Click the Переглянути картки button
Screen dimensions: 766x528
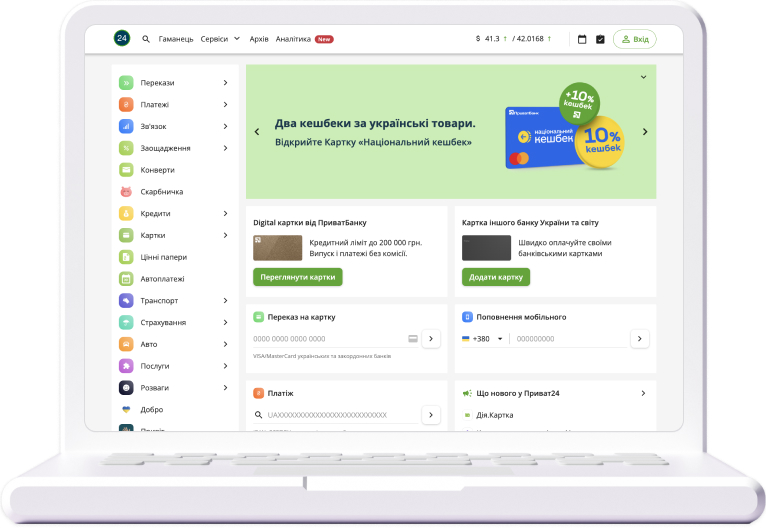(297, 277)
